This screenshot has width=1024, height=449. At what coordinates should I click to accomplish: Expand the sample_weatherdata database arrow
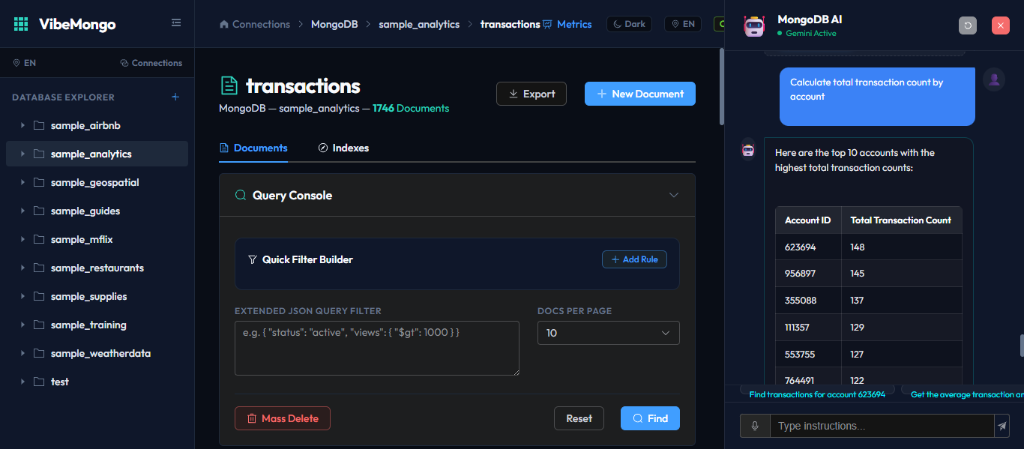(23, 353)
